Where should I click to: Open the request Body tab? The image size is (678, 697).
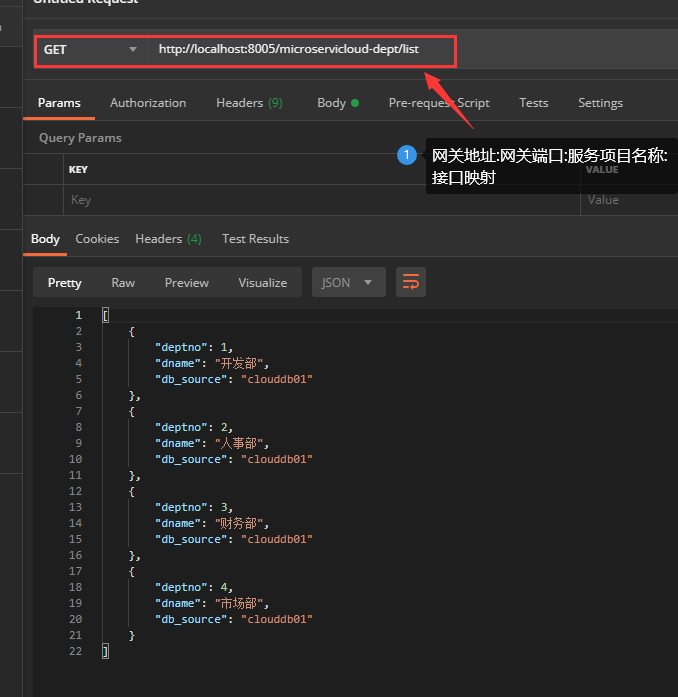338,103
